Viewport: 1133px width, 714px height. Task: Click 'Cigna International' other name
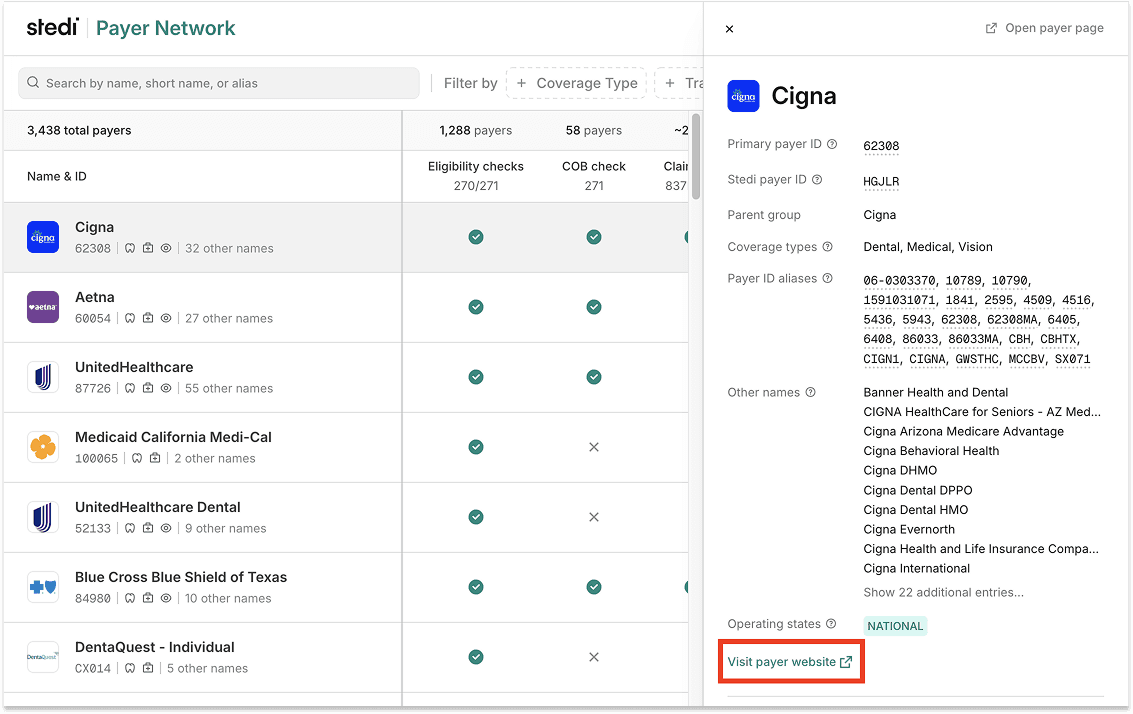pos(916,569)
